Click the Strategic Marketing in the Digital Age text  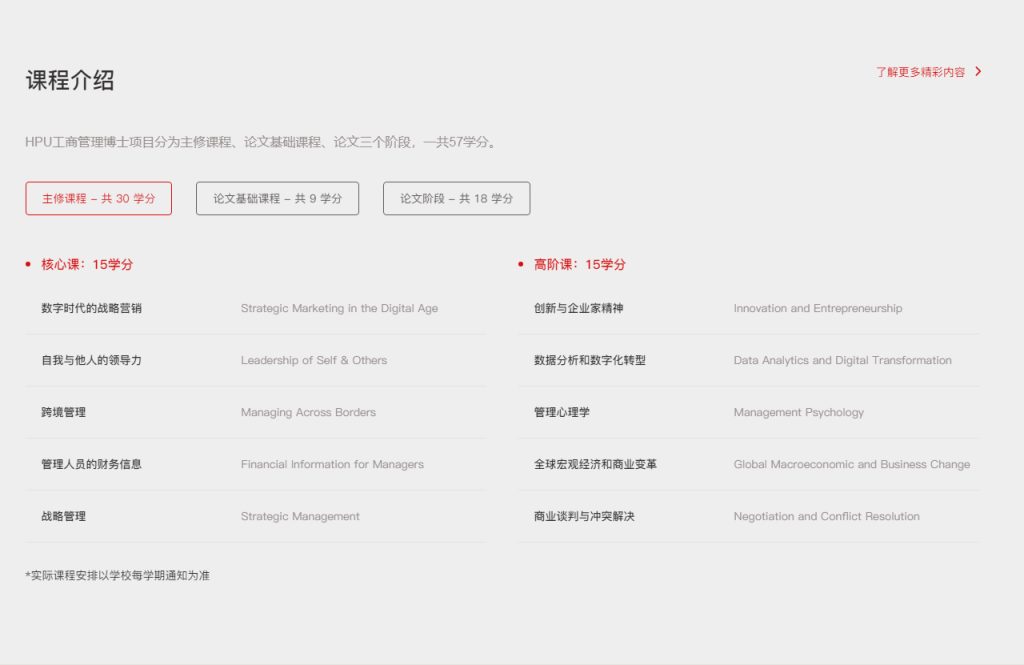point(339,308)
